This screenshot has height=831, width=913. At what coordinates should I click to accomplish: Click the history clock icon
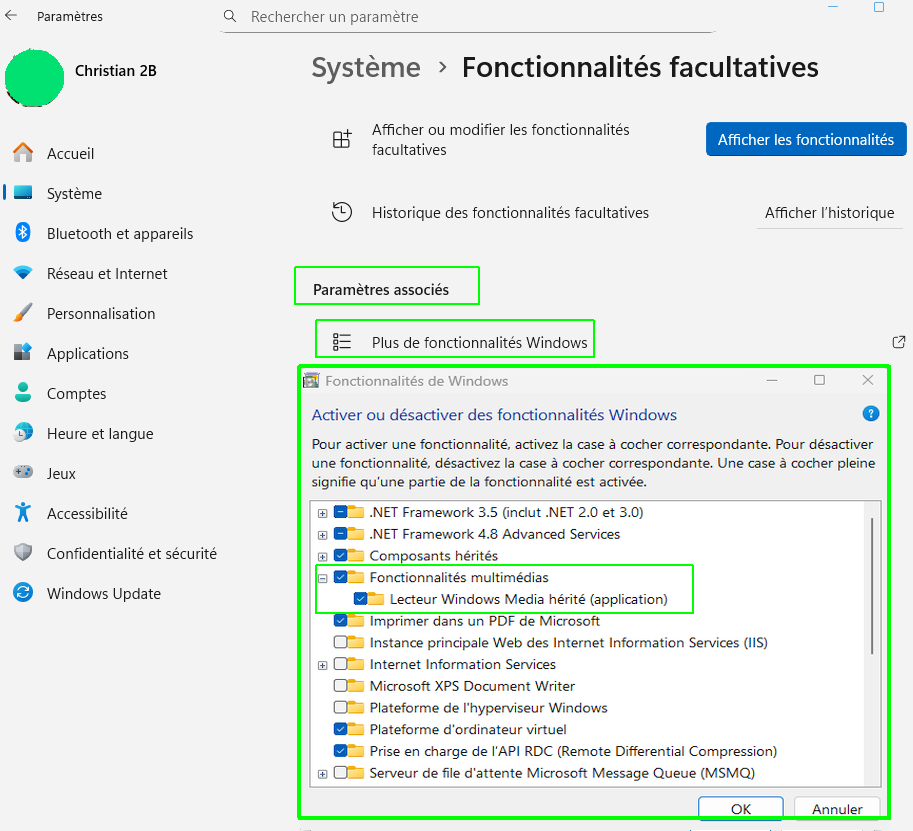(x=342, y=212)
